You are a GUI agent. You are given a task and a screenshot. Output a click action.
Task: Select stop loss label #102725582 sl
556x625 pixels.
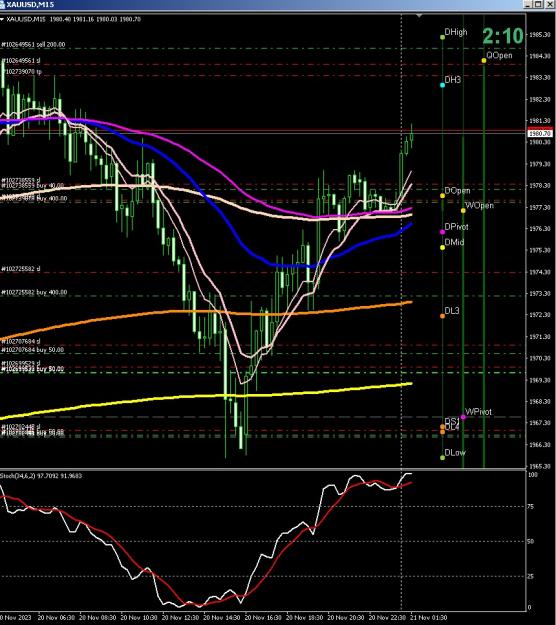pos(21,269)
